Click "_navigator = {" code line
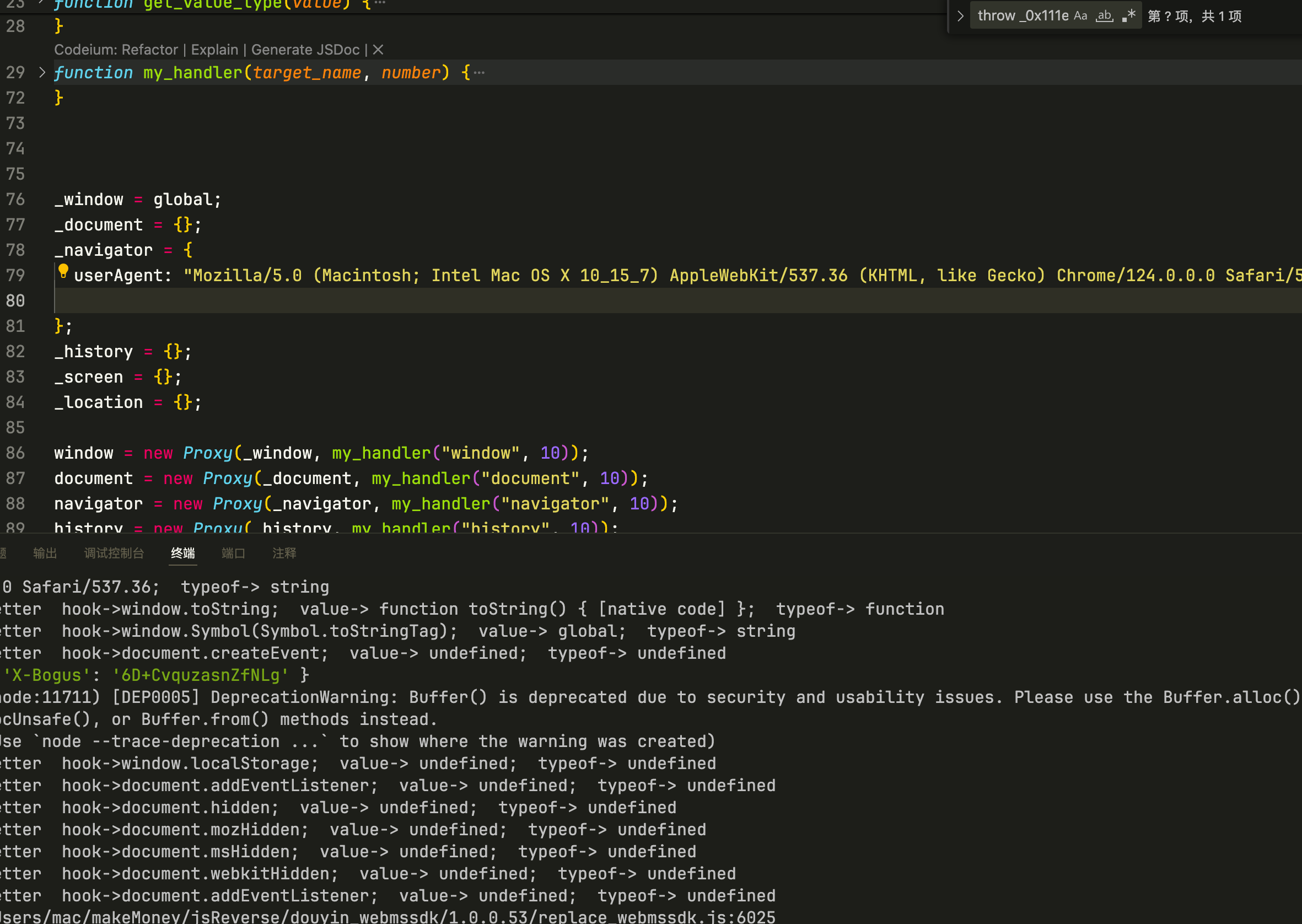 click(x=123, y=250)
